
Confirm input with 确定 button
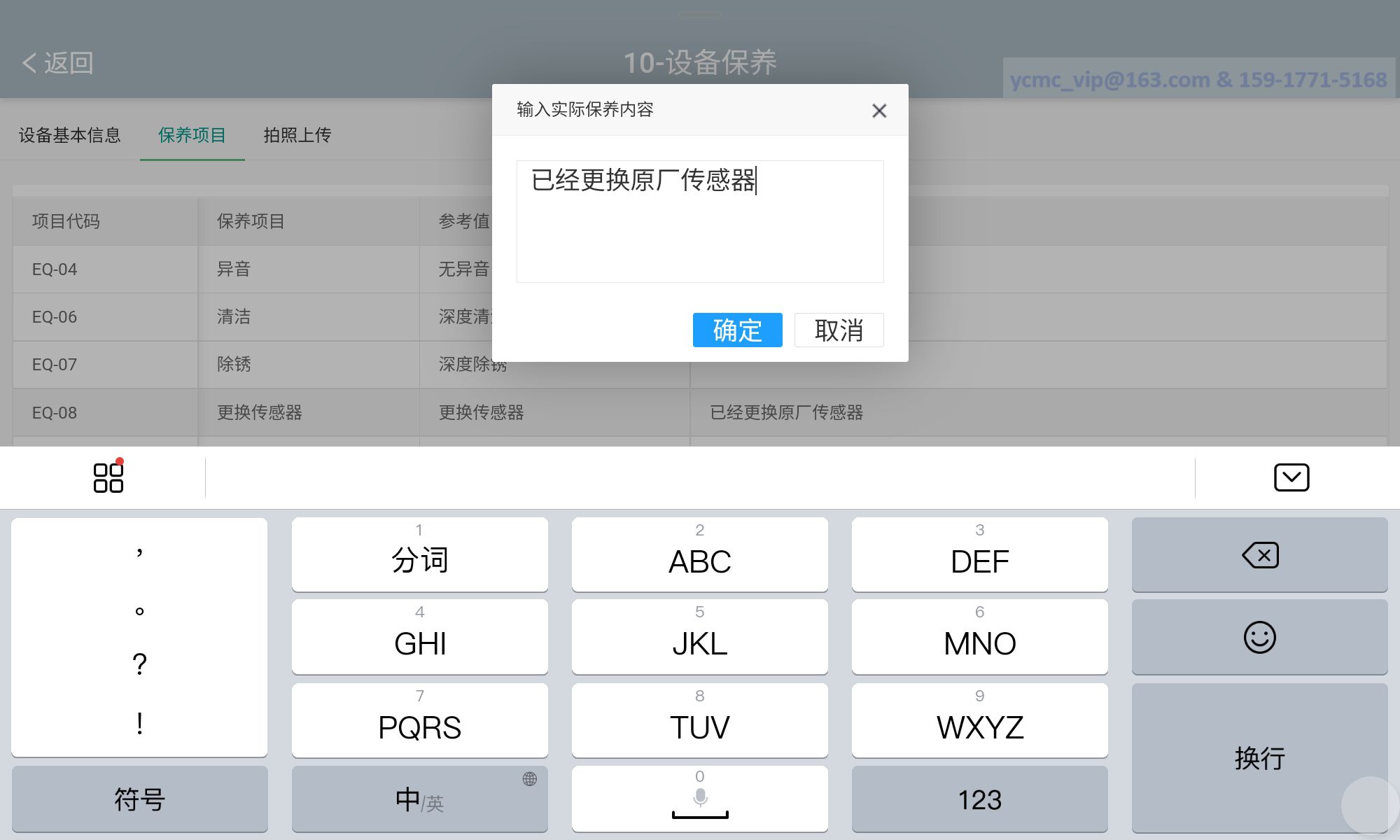pyautogui.click(x=737, y=330)
